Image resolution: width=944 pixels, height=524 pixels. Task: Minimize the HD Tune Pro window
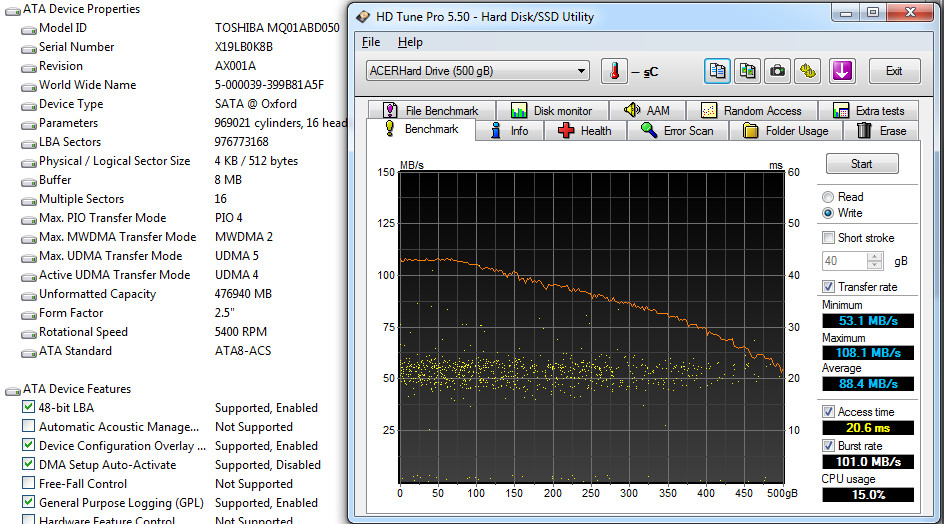(x=846, y=14)
